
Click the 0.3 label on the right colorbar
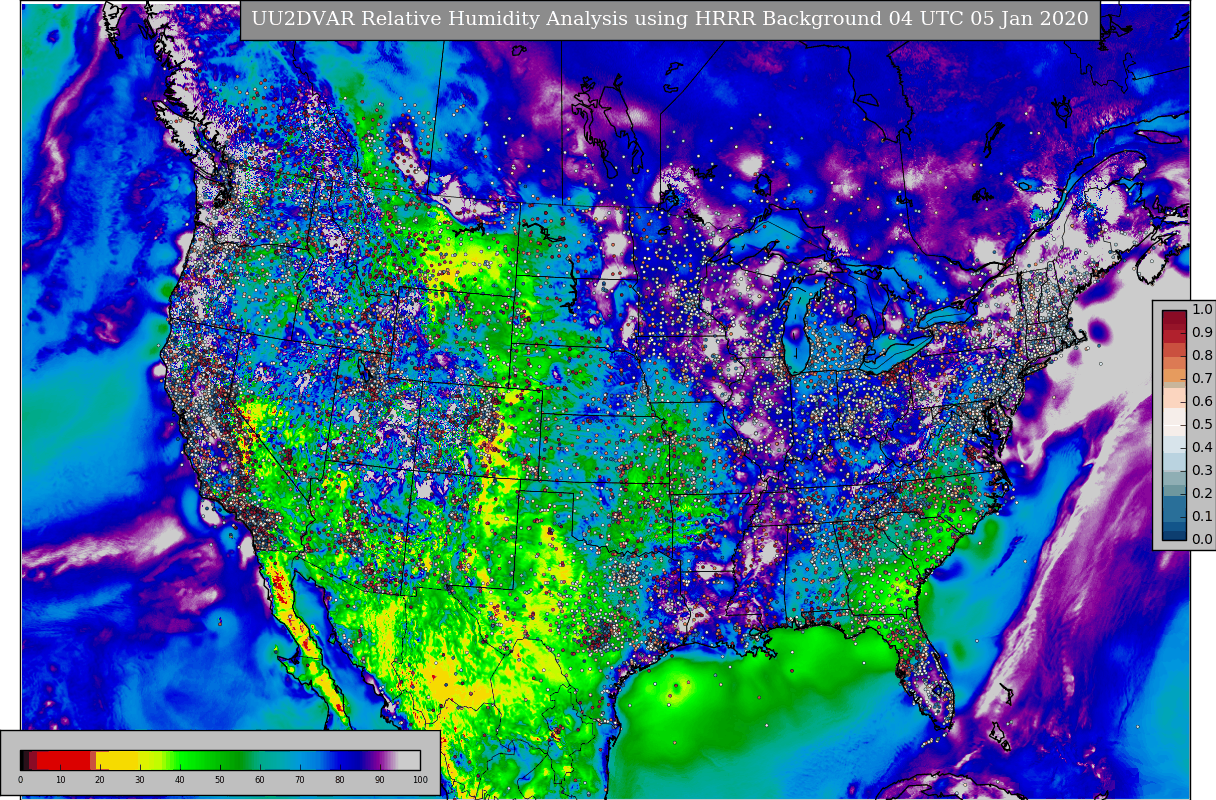click(1202, 470)
